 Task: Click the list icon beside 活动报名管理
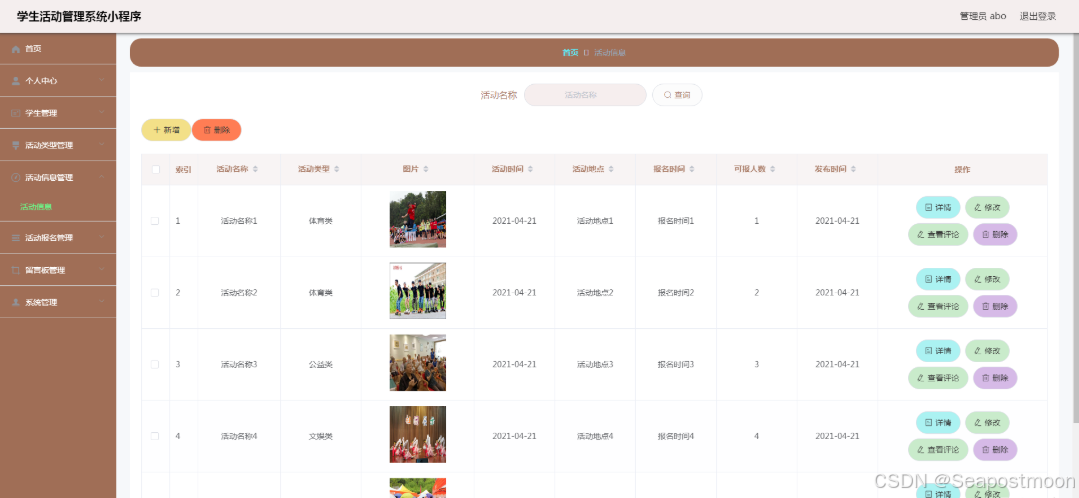click(16, 238)
